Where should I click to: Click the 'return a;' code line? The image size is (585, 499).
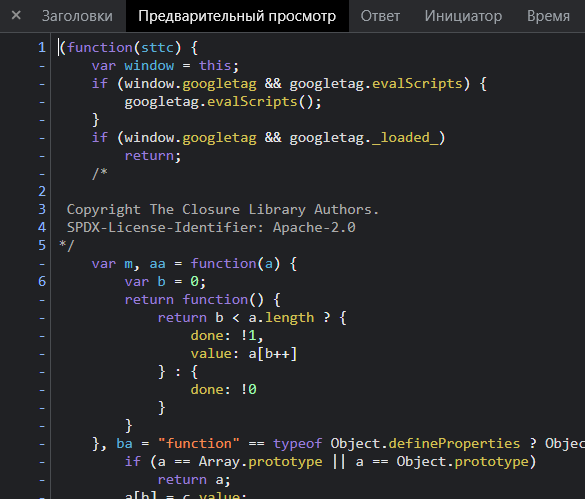click(194, 480)
